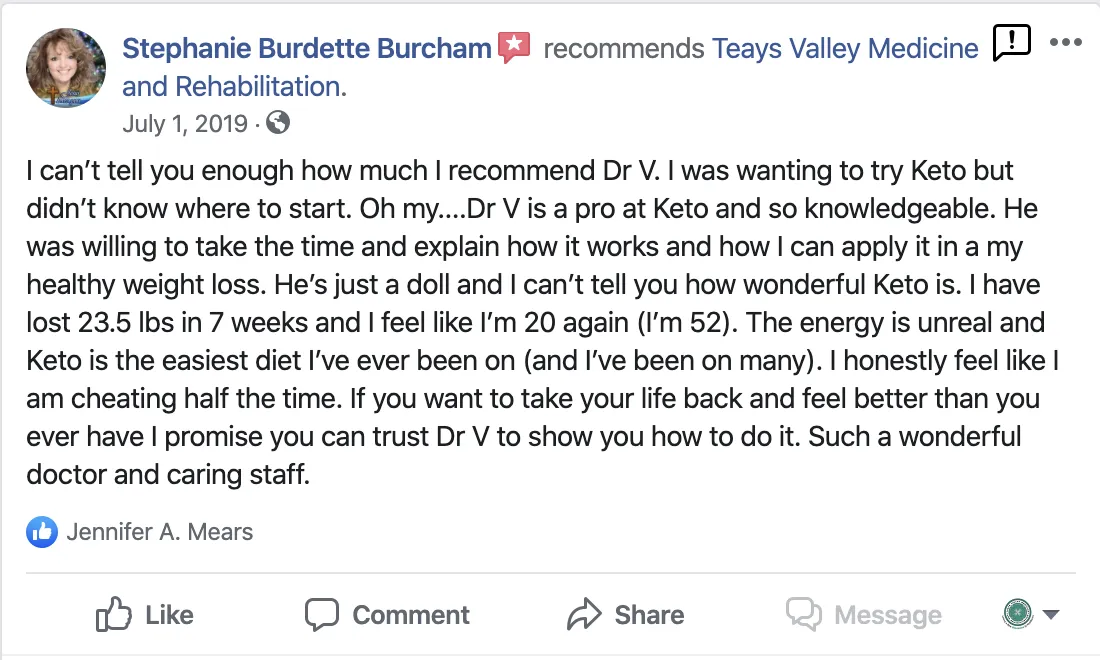Viewport: 1100px width, 660px height.
Task: Click the review body text
Action: coord(530,321)
